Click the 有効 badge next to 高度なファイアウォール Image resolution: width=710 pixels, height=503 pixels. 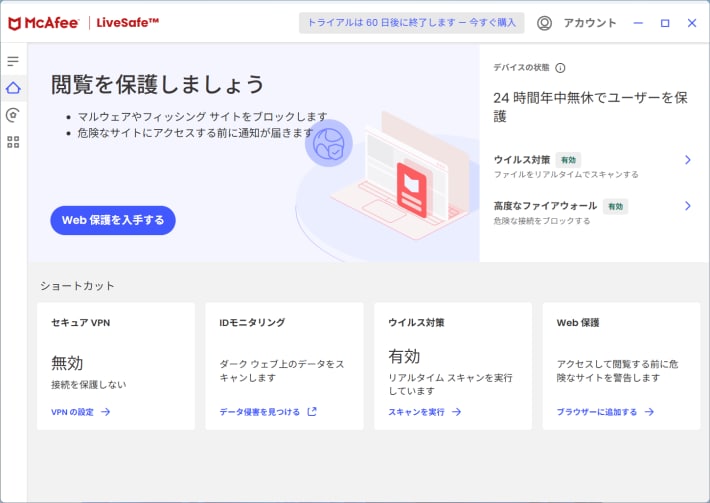click(x=615, y=206)
